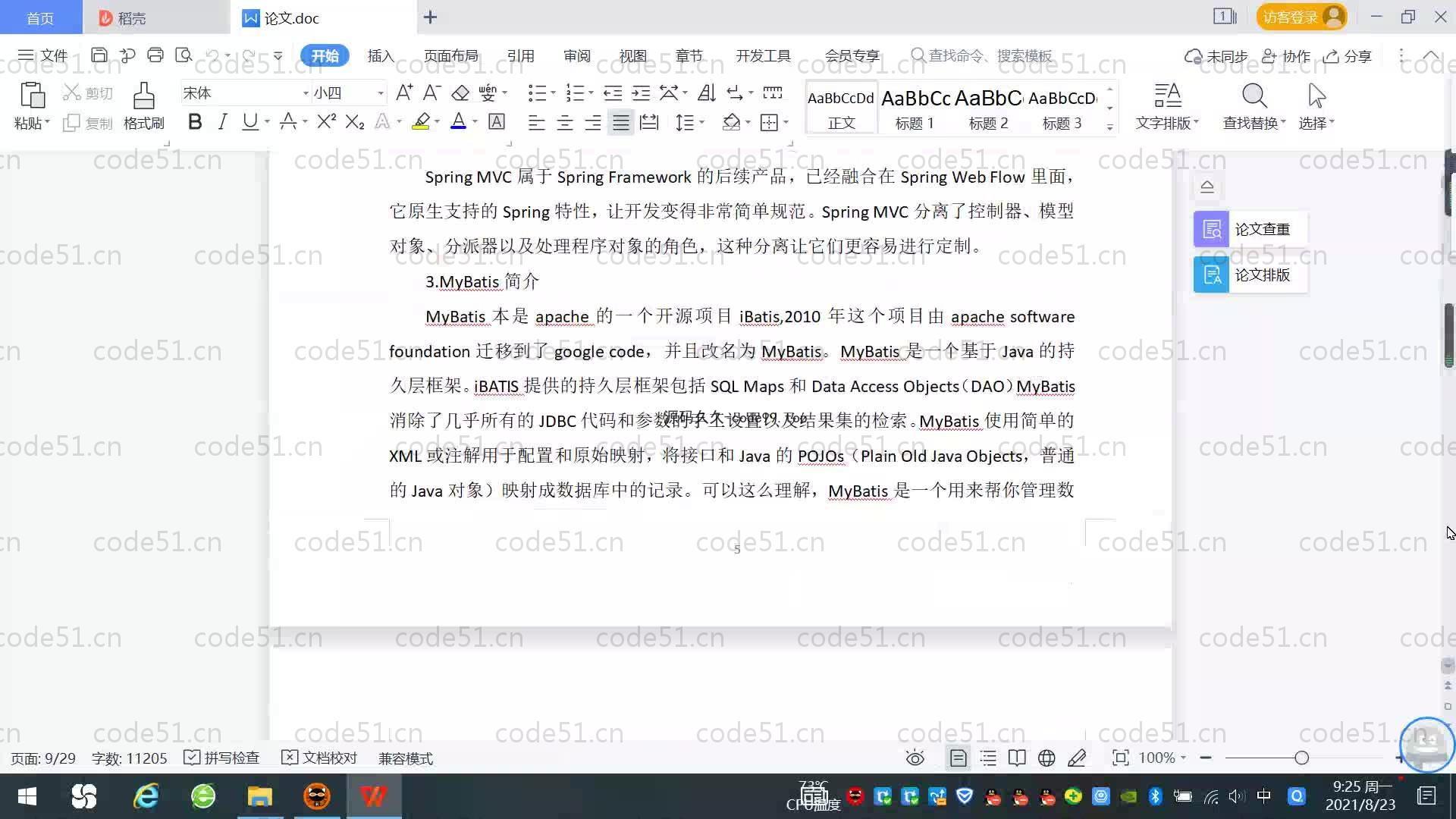1456x819 pixels.
Task: Click the character border icon
Action: coord(497,121)
